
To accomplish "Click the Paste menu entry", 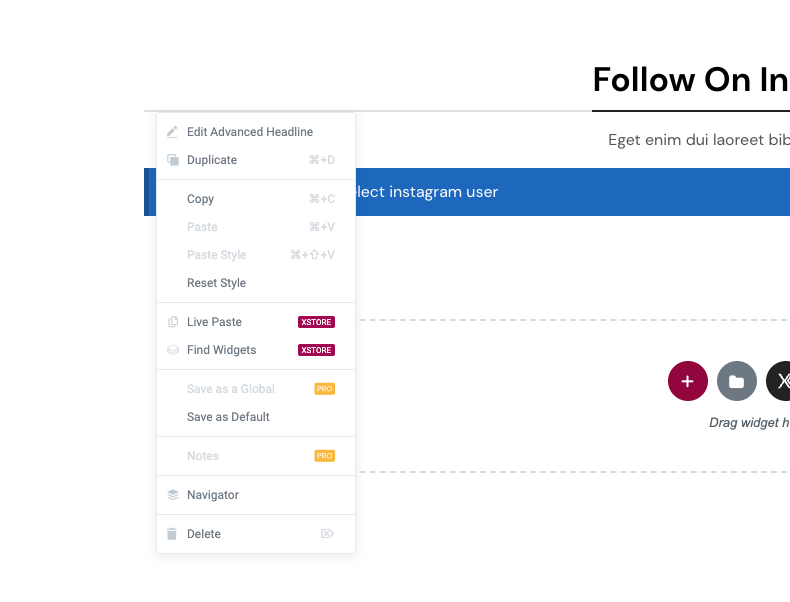I will point(202,227).
